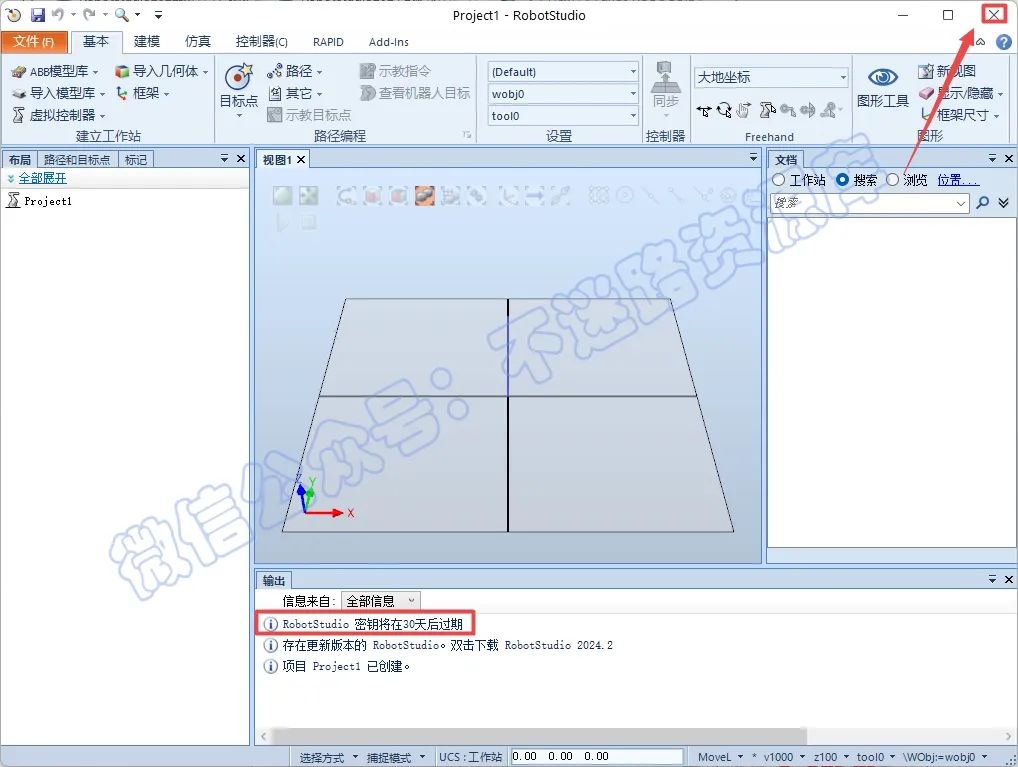This screenshot has height=767, width=1018.
Task: Click 路径 path tool
Action: point(294,71)
